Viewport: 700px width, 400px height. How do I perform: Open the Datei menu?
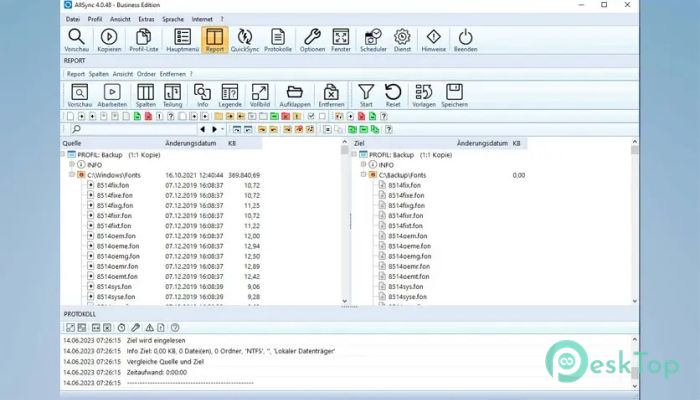tap(73, 19)
